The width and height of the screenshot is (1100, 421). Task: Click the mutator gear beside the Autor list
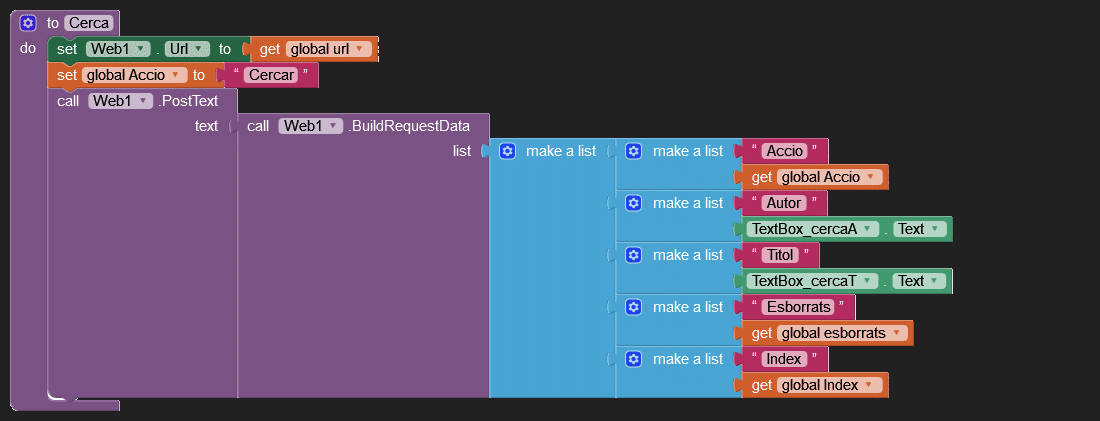(x=633, y=203)
